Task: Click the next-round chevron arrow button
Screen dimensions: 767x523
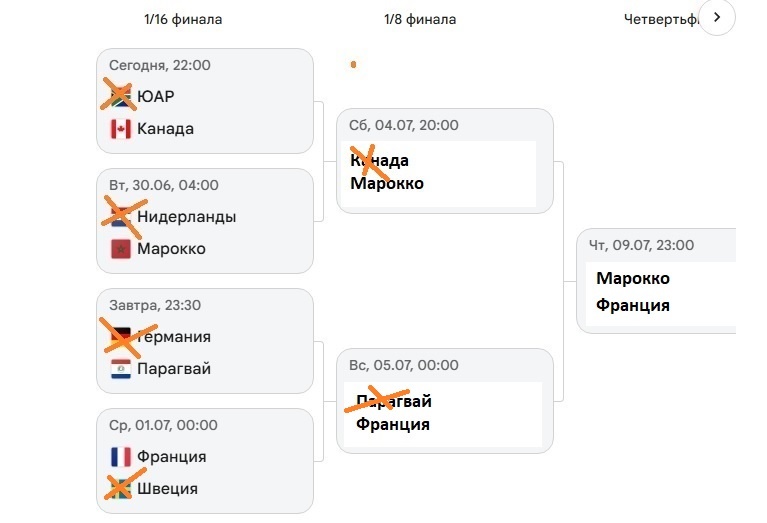Action: [x=717, y=18]
